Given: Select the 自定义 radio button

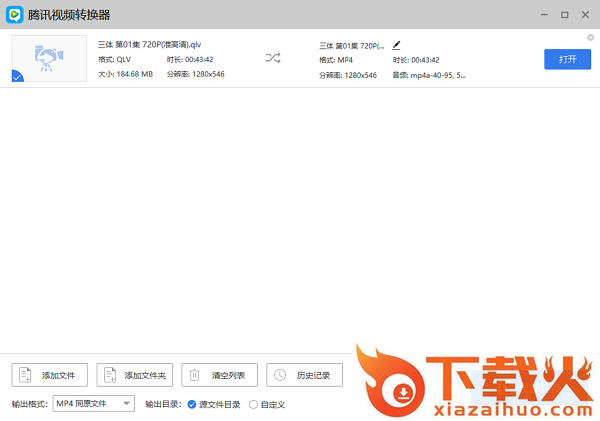Looking at the screenshot, I should [x=253, y=404].
